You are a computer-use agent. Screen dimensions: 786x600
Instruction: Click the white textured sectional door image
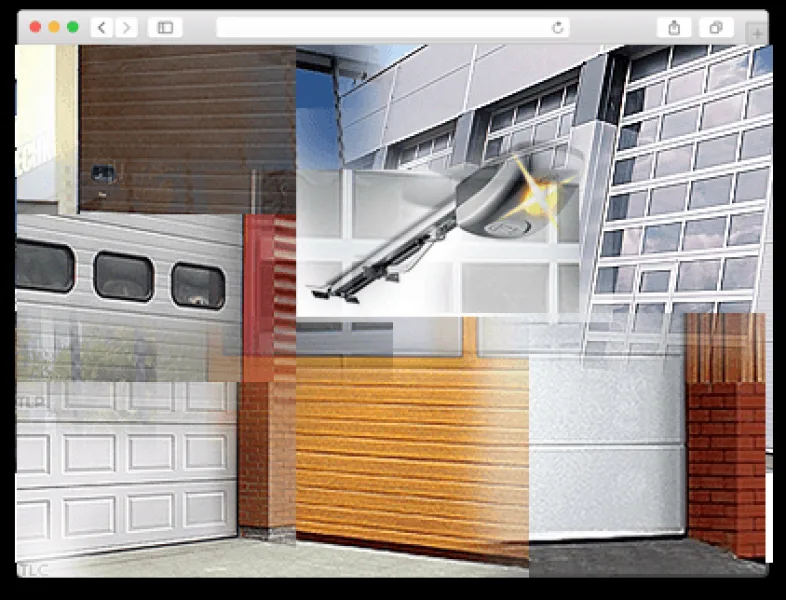[x=607, y=448]
